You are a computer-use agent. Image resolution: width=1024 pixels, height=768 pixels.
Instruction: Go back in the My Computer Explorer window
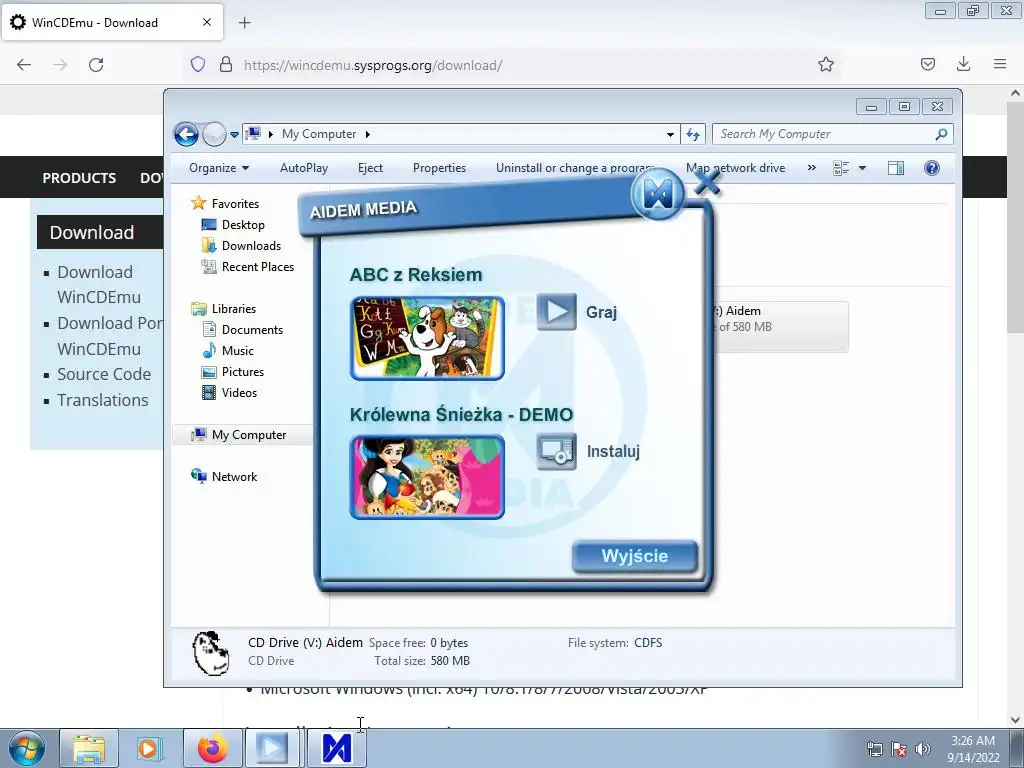click(186, 135)
